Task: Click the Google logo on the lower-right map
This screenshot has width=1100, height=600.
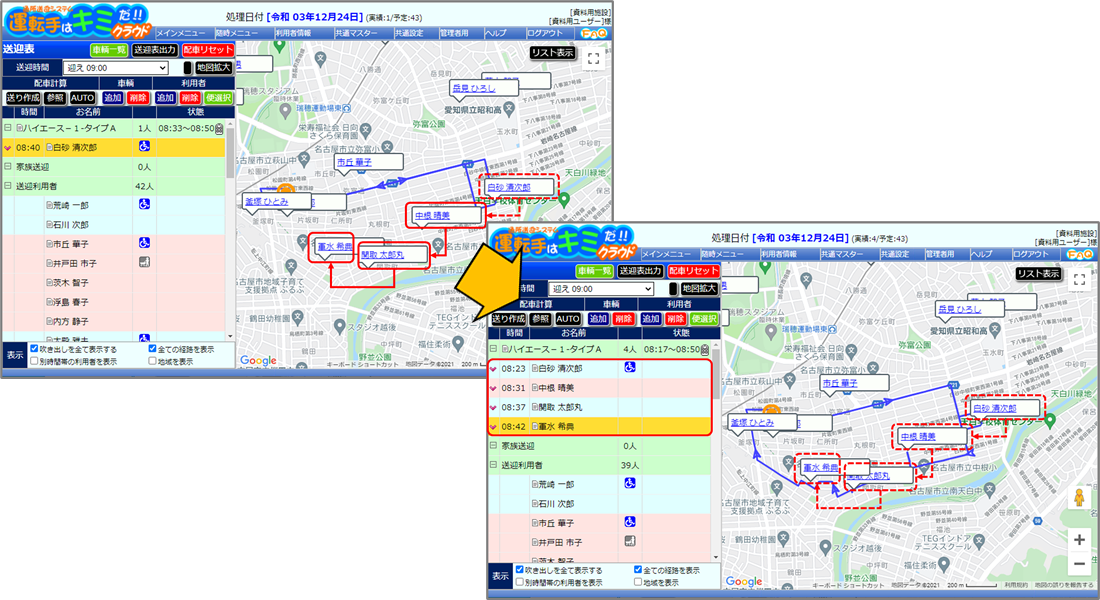Action: [x=744, y=582]
